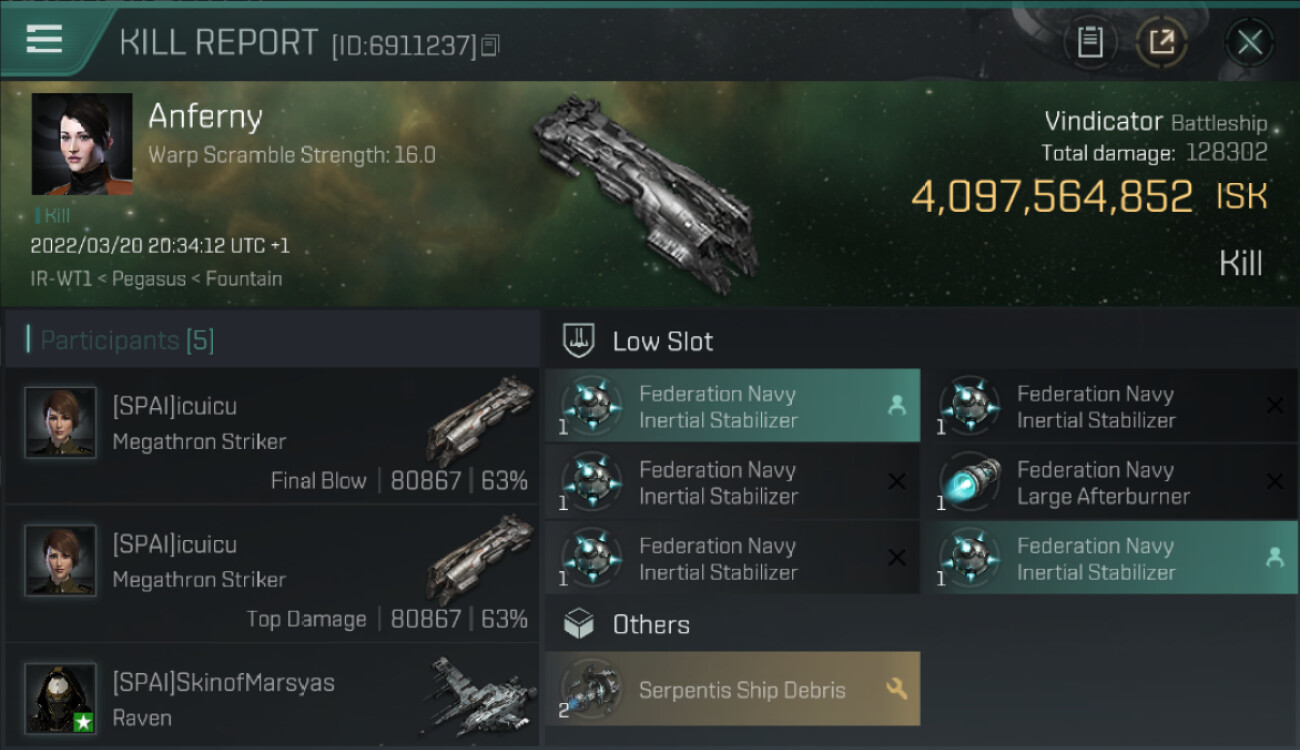Share the kill report externally

(1161, 42)
